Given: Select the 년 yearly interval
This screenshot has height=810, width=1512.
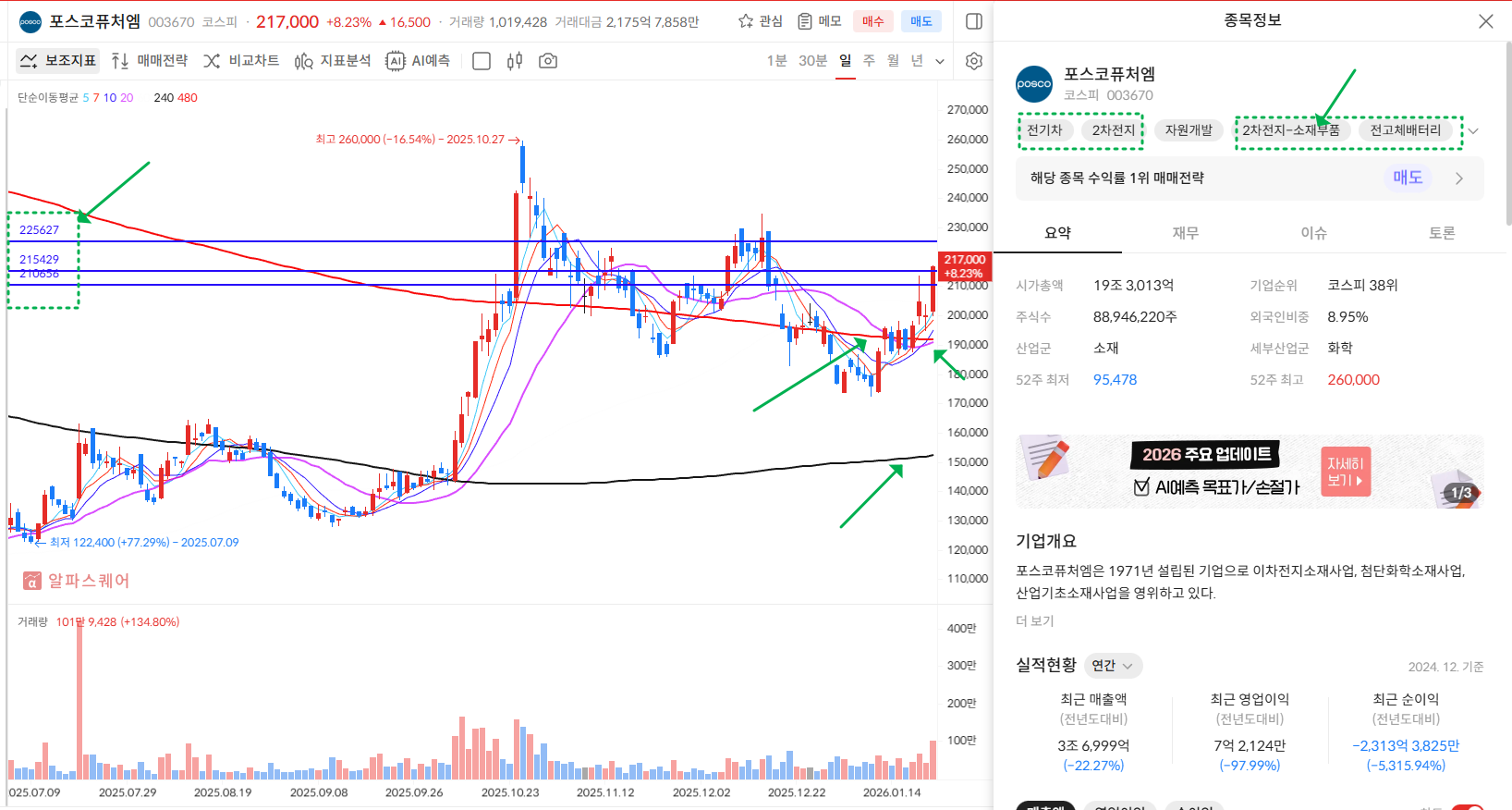Looking at the screenshot, I should [x=917, y=61].
